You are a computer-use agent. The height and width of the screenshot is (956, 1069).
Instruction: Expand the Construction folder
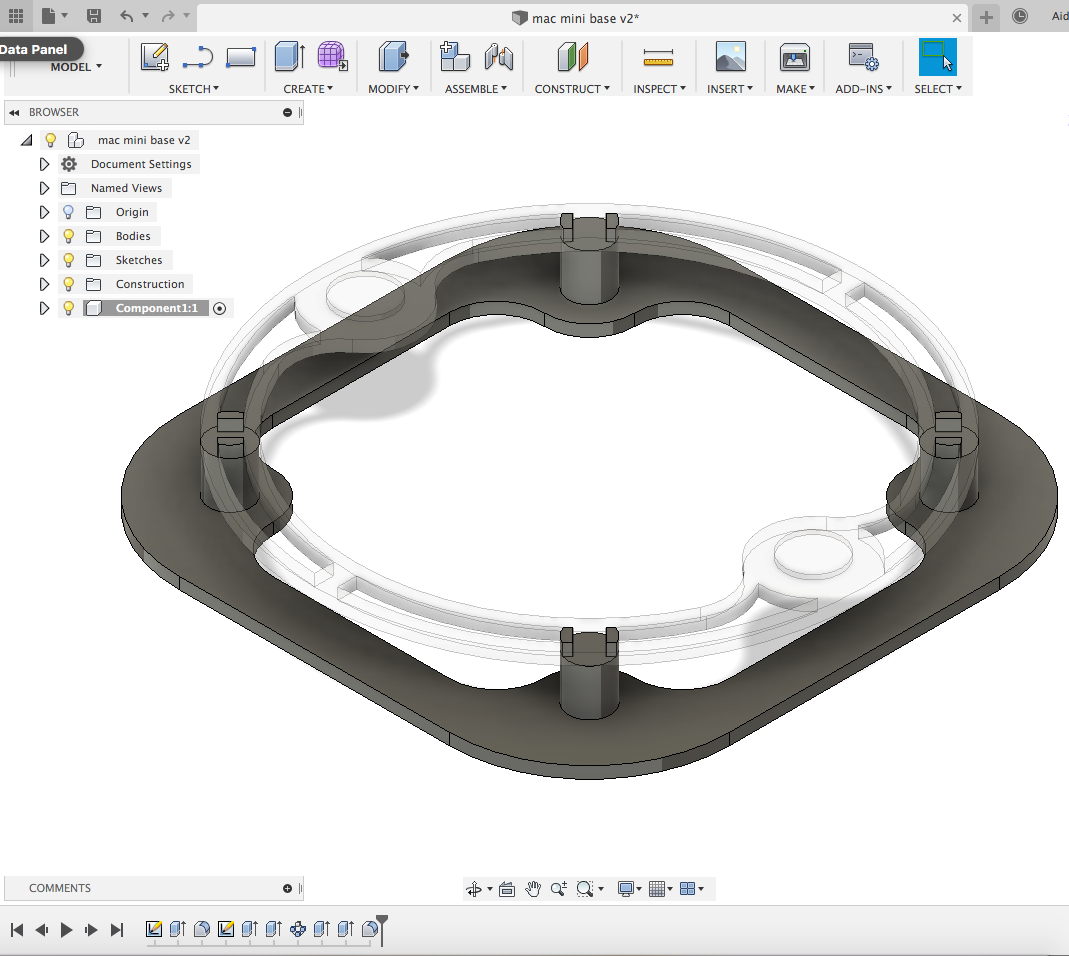[x=44, y=284]
